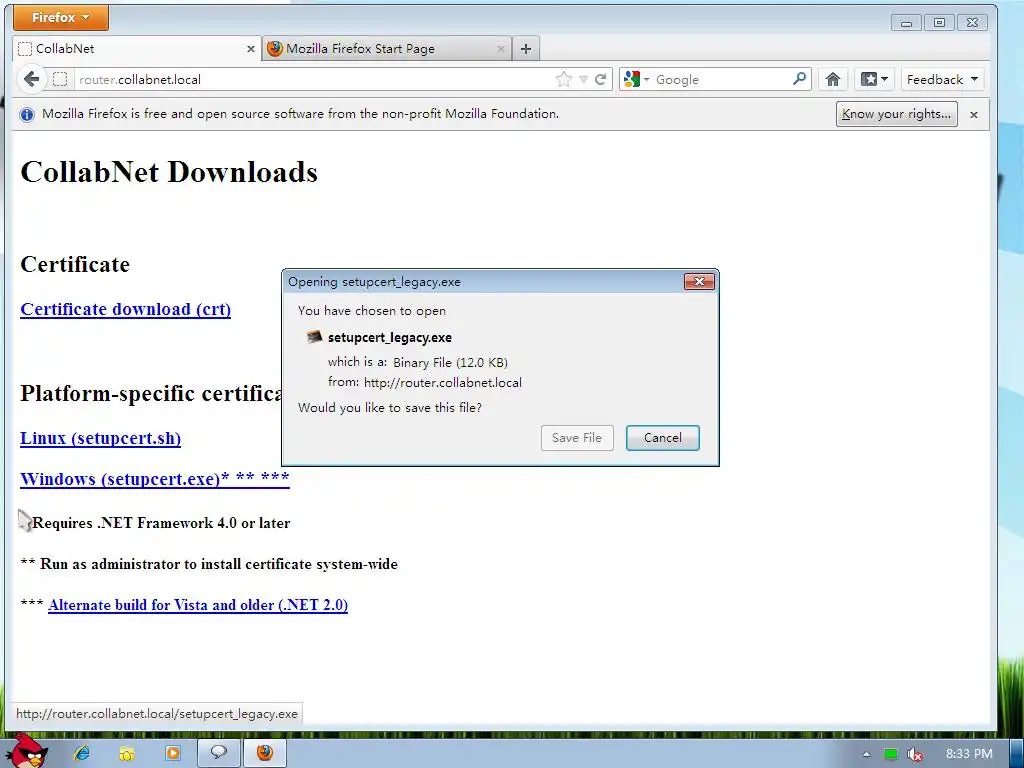The width and height of the screenshot is (1024, 768).
Task: Go to the home page
Action: 833,80
